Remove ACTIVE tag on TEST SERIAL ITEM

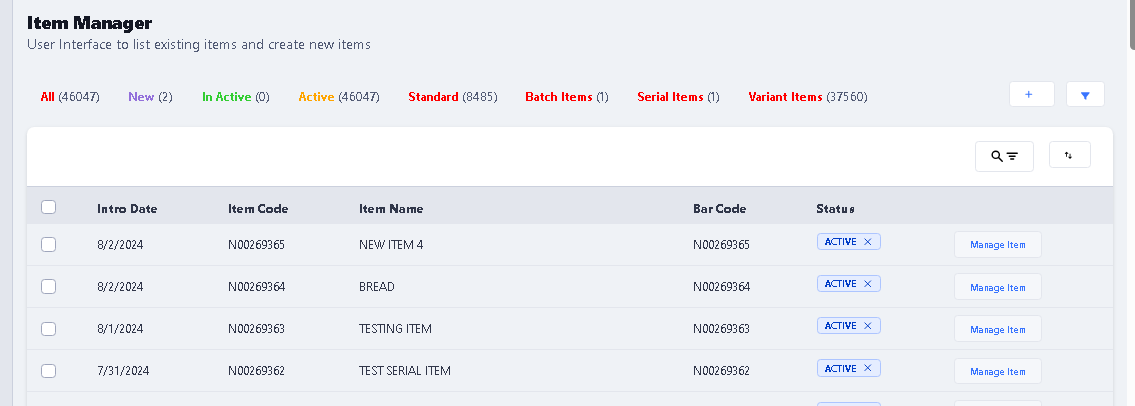click(x=867, y=368)
